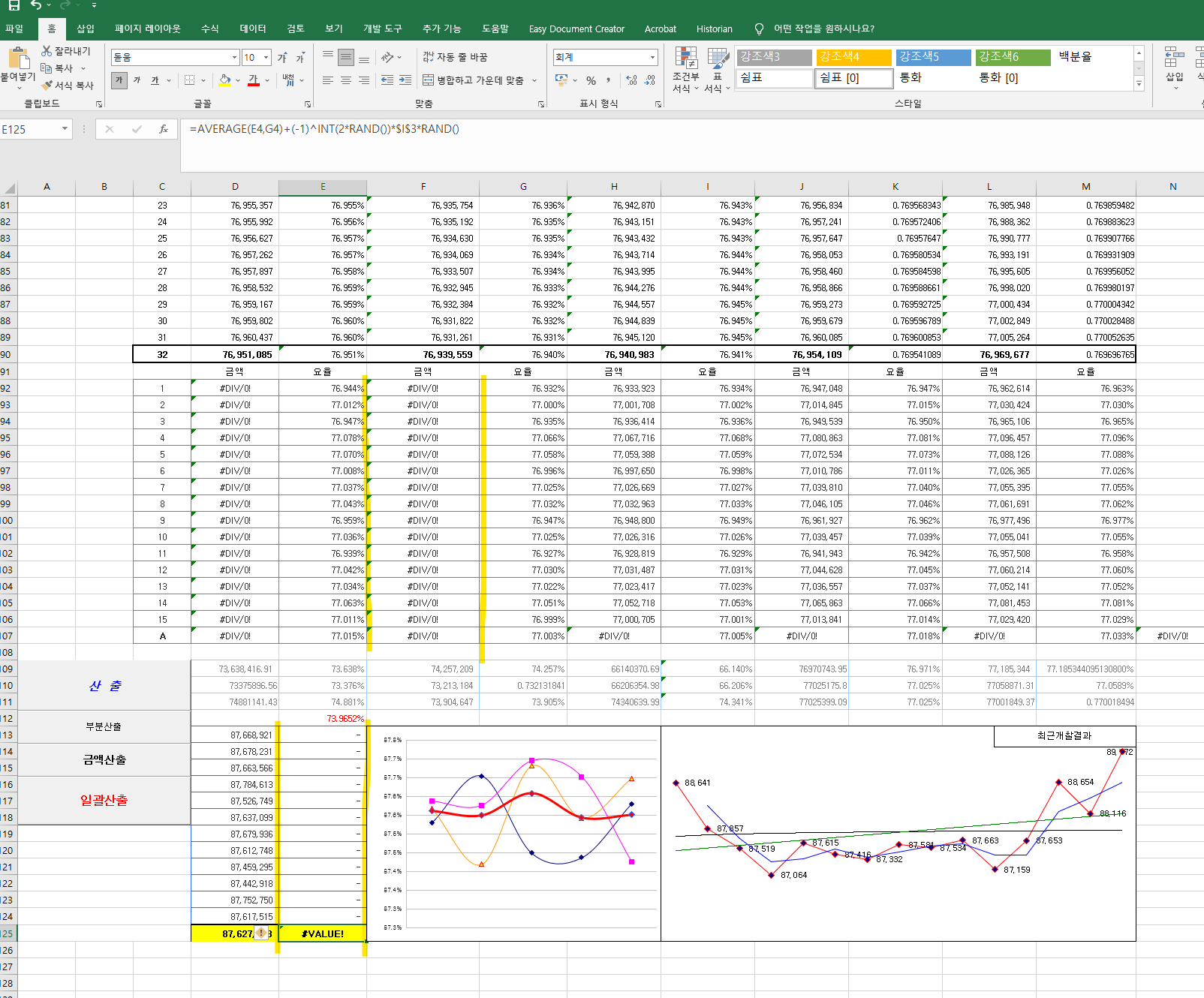This screenshot has height=998, width=1204.
Task: Open font name dropdown showing 돋움
Action: (x=234, y=57)
